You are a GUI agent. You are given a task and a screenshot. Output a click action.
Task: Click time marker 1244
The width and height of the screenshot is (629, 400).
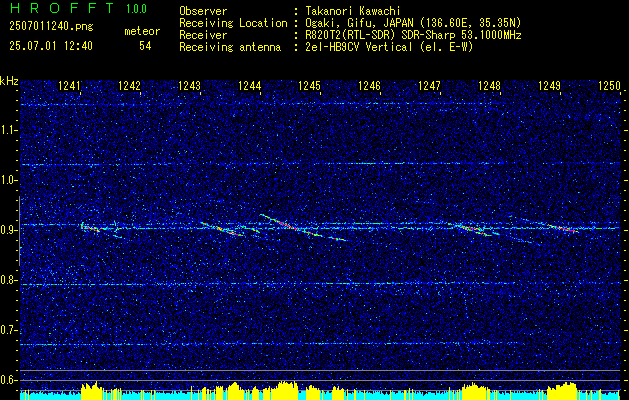tap(250, 85)
